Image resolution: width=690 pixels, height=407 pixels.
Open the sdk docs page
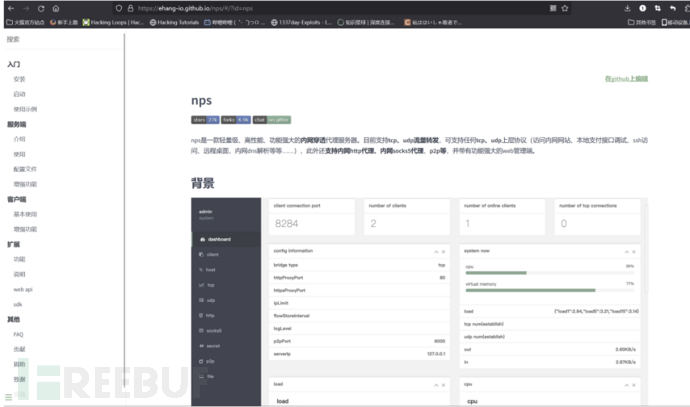point(18,304)
